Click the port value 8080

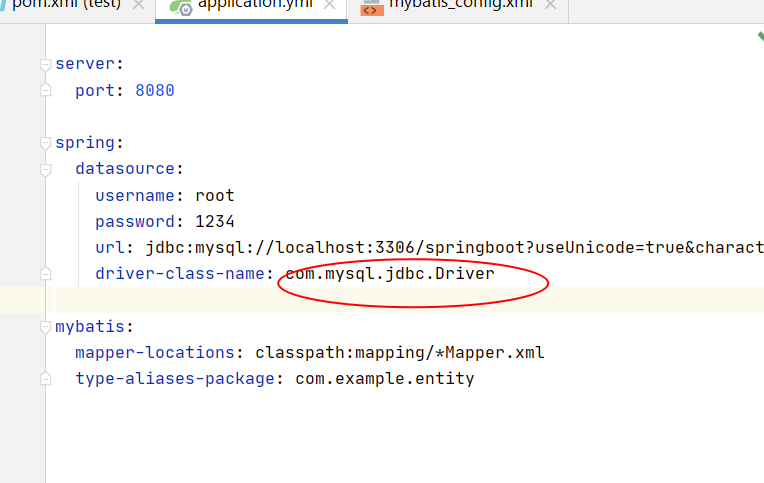[154, 90]
